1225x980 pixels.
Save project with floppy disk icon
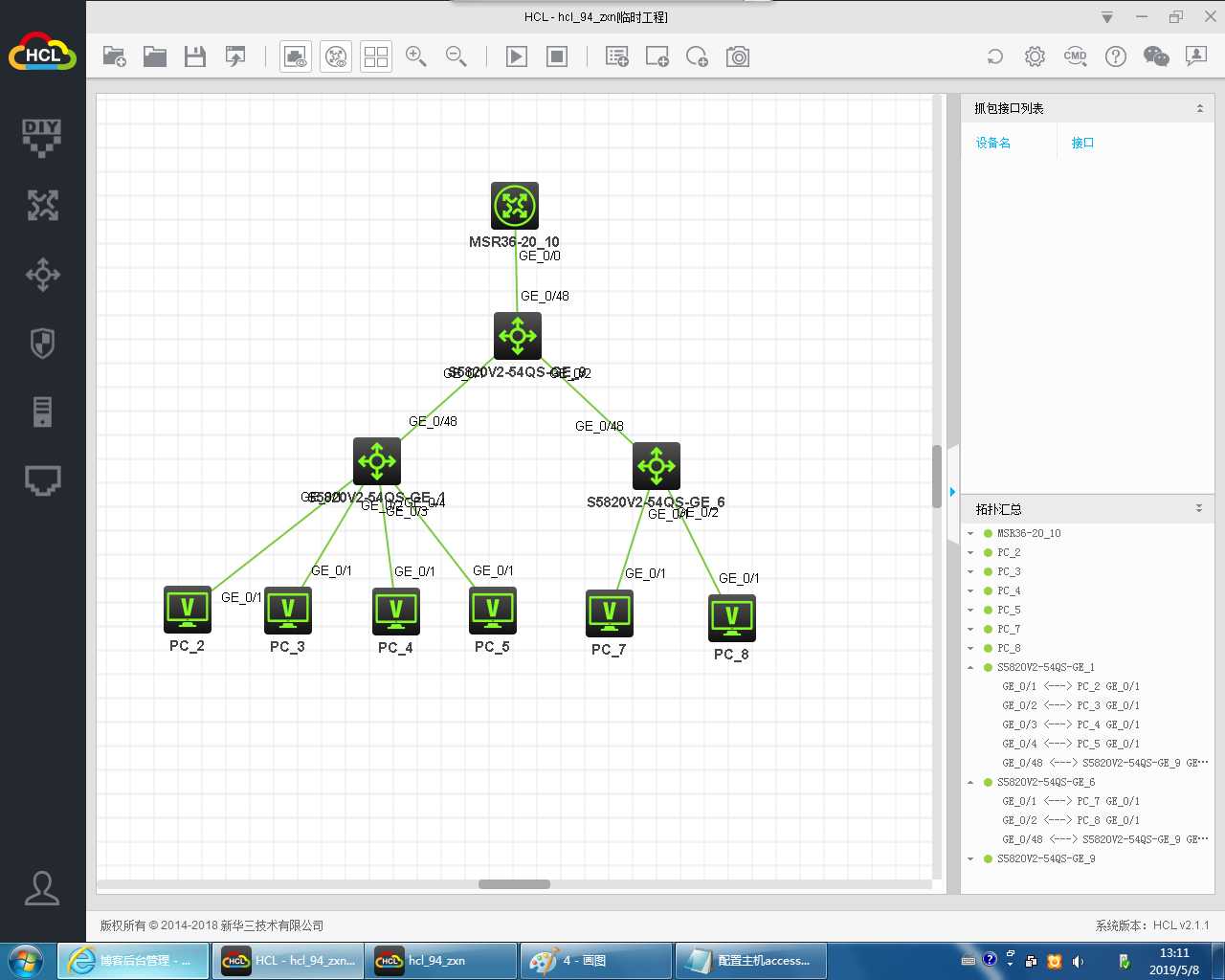[195, 56]
